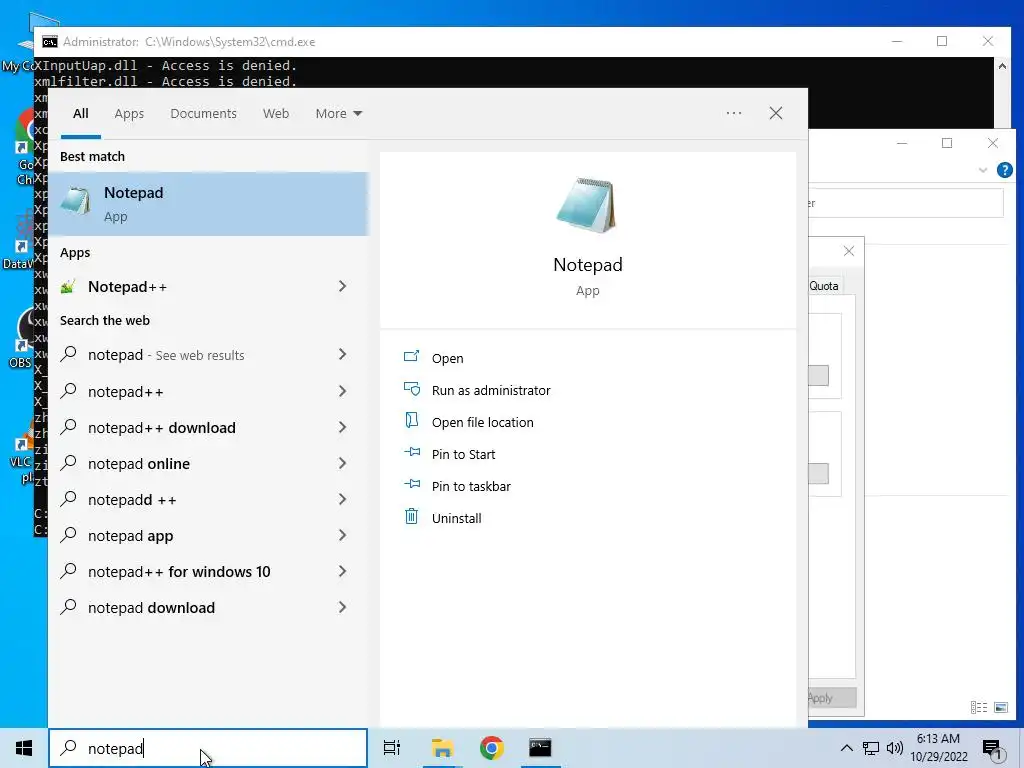Expand the 'notepad++' web suggestion arrow
The image size is (1024, 768).
tap(342, 391)
